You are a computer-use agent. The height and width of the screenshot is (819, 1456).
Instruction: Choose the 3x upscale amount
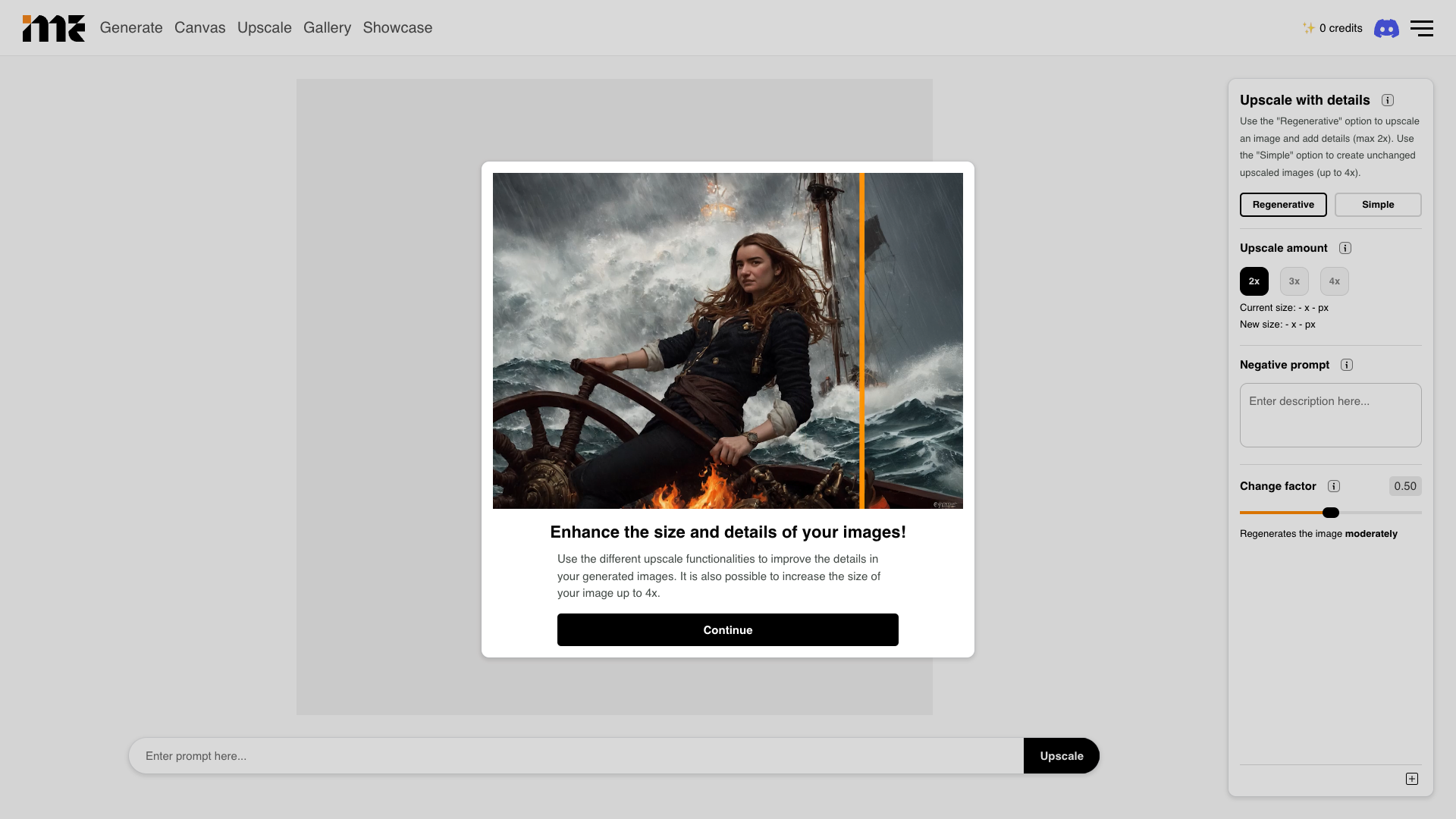1294,281
